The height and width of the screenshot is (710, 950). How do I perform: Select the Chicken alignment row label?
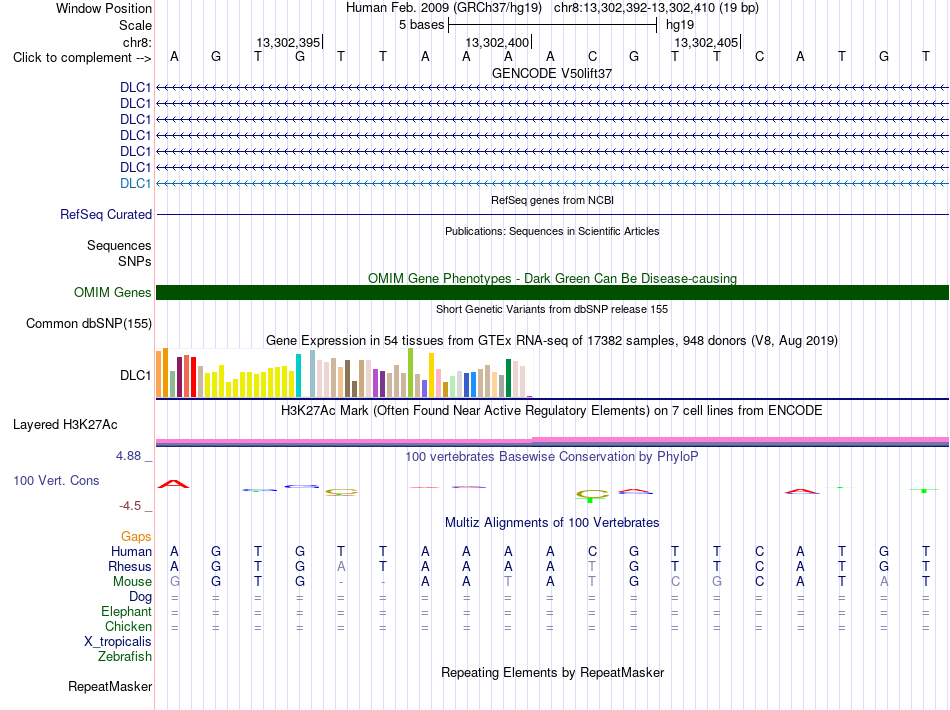pyautogui.click(x=128, y=626)
